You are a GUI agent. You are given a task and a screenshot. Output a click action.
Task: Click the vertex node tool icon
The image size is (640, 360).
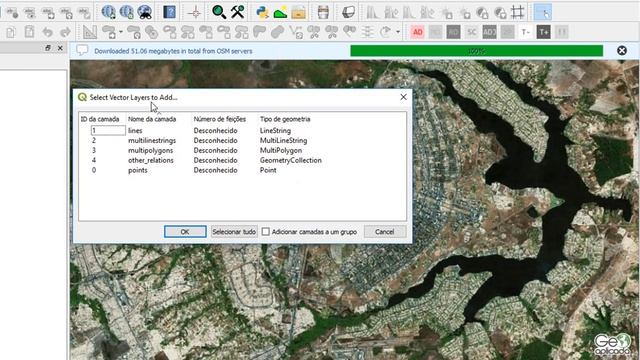click(x=296, y=32)
